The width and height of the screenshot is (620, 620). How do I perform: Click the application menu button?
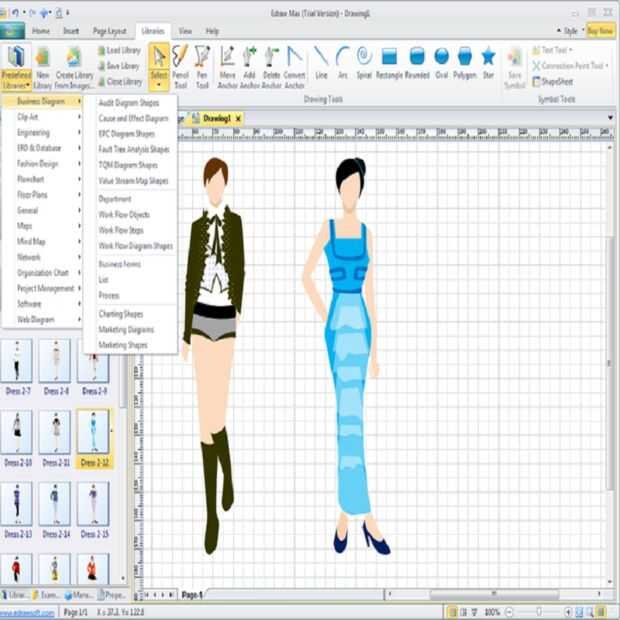(12, 31)
